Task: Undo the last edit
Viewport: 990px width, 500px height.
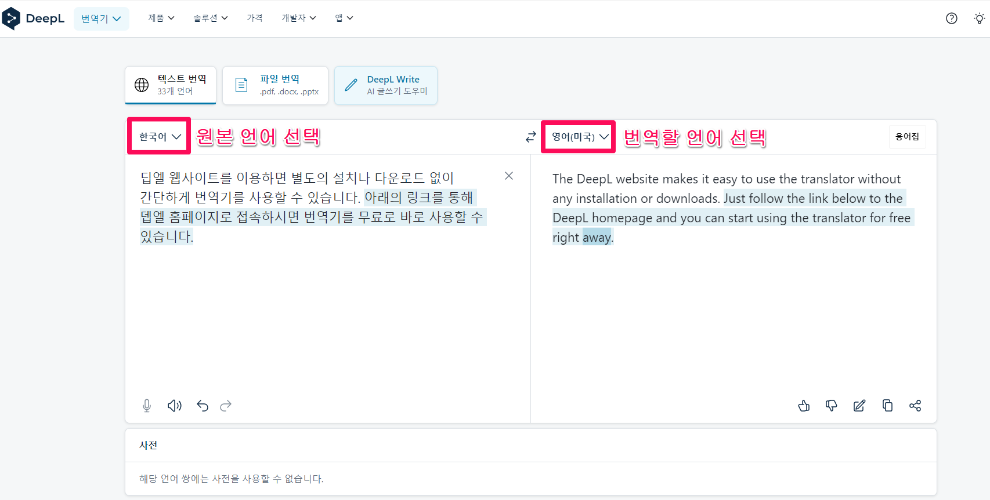Action: pyautogui.click(x=202, y=405)
